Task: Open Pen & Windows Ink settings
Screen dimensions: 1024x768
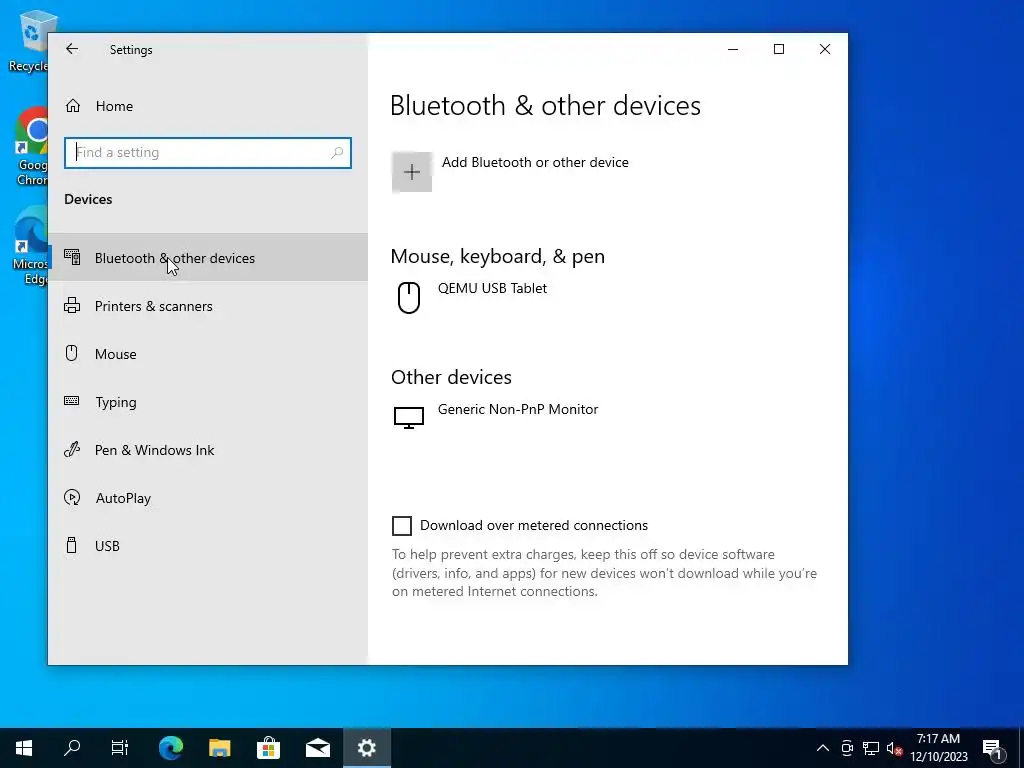Action: [x=208, y=450]
